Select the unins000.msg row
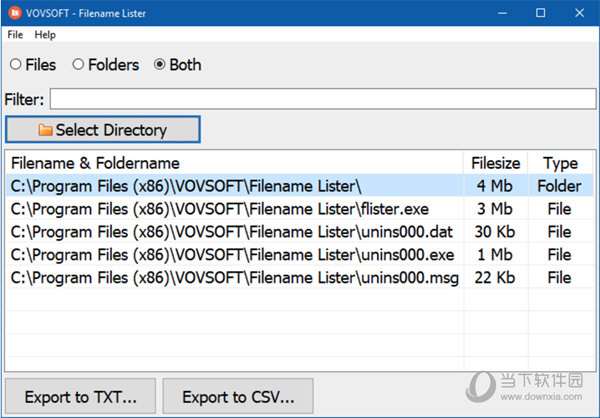 tap(299, 278)
